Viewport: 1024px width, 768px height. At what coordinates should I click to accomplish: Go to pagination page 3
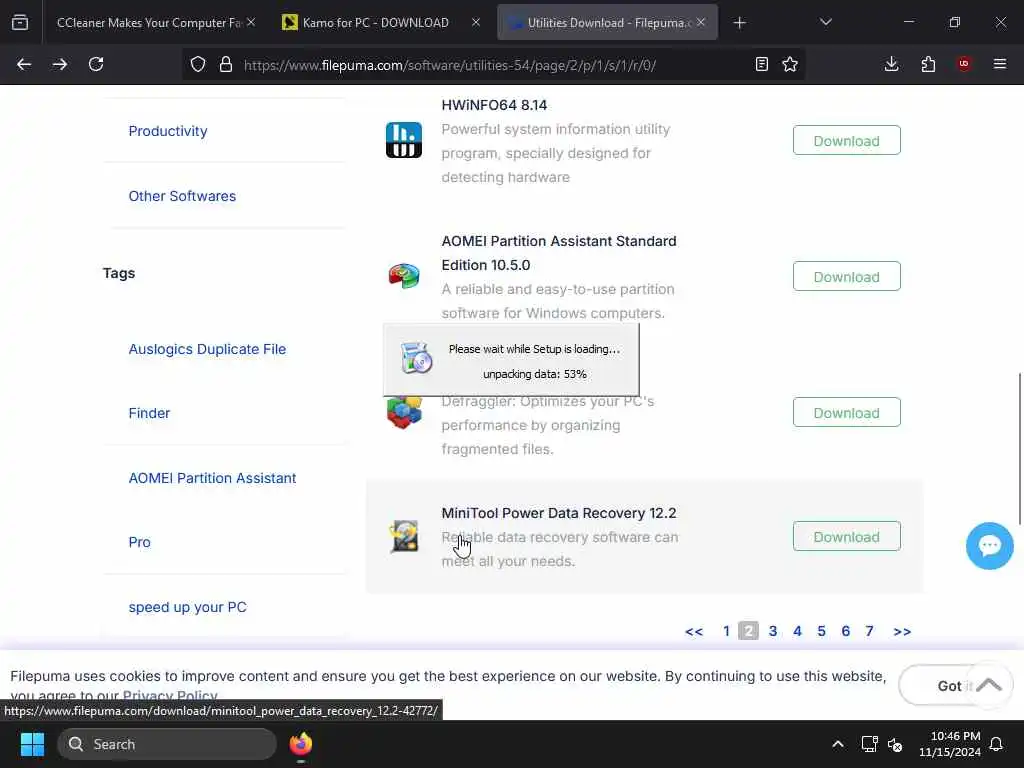773,631
